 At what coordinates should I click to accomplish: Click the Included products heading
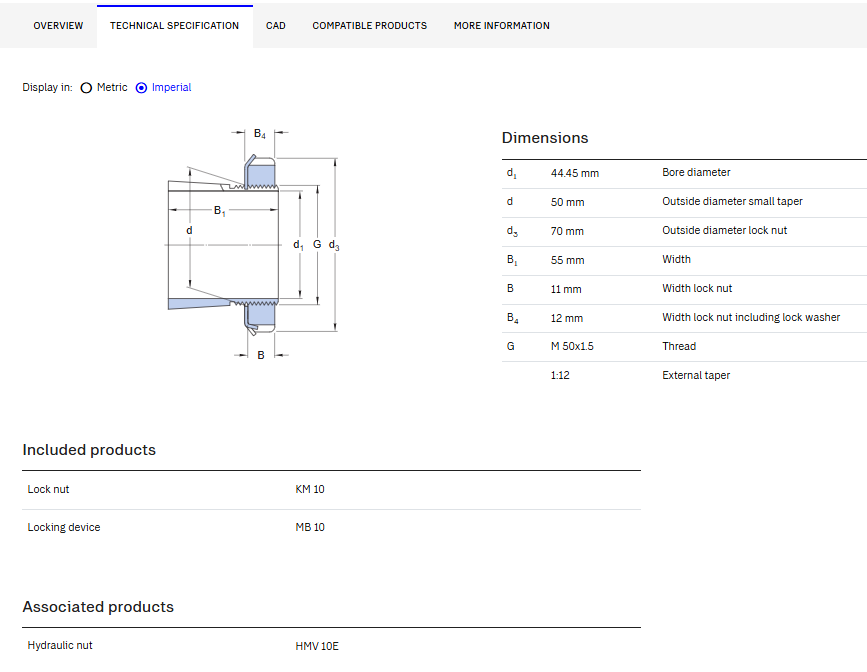coord(89,450)
